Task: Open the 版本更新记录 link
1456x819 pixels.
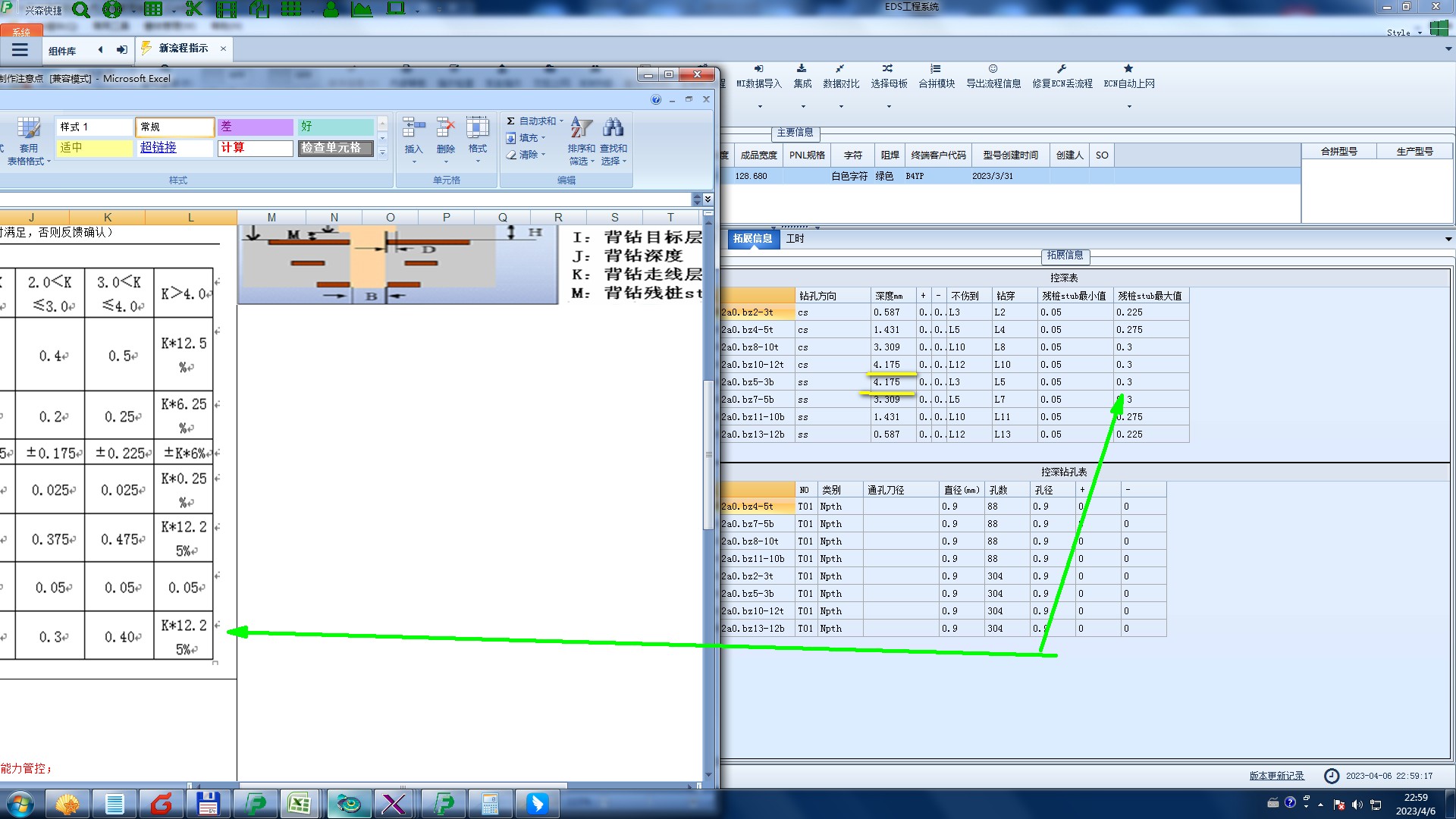Action: point(1276,776)
